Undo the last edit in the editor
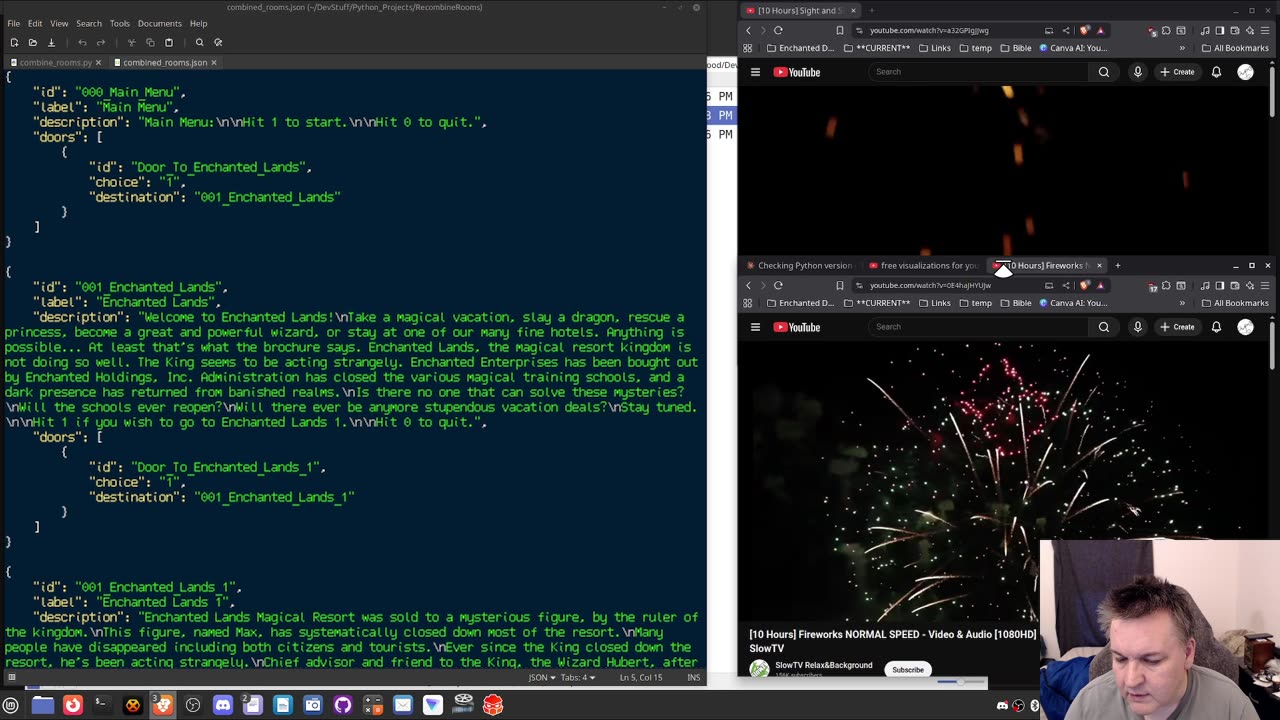Screen dimensions: 1280x720 point(82,42)
